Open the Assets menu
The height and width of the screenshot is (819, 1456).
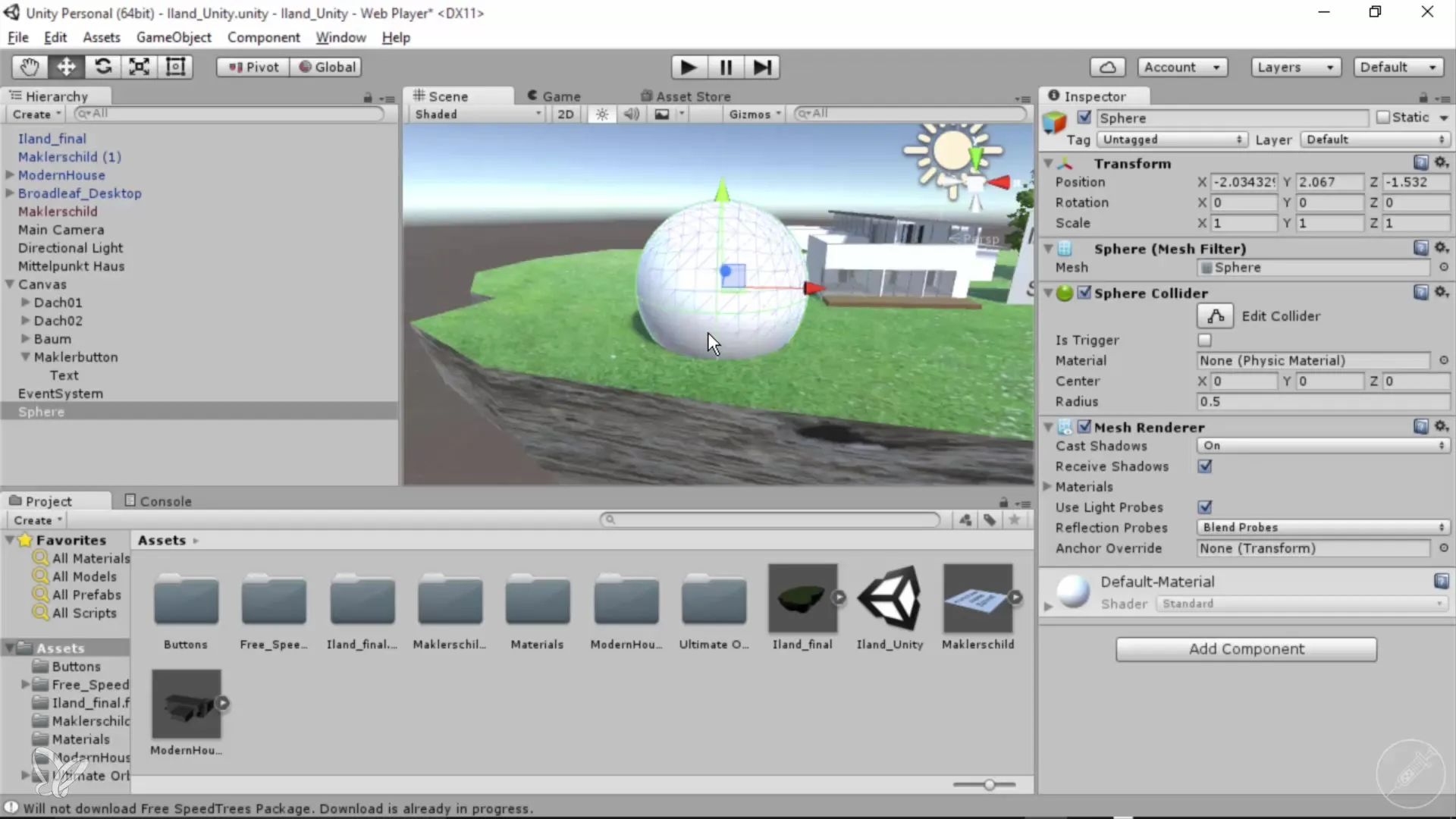click(102, 37)
